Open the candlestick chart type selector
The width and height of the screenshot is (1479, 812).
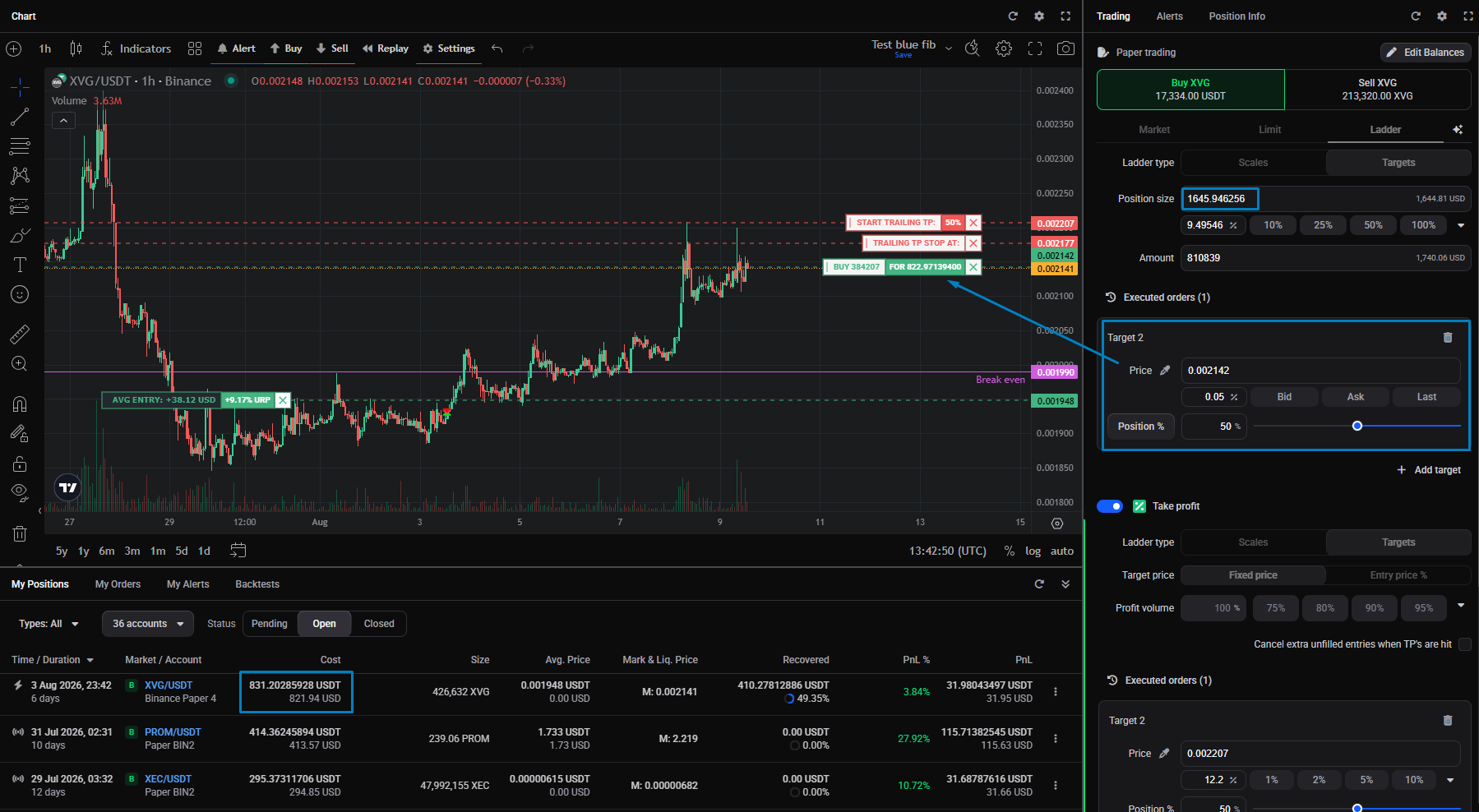click(76, 48)
